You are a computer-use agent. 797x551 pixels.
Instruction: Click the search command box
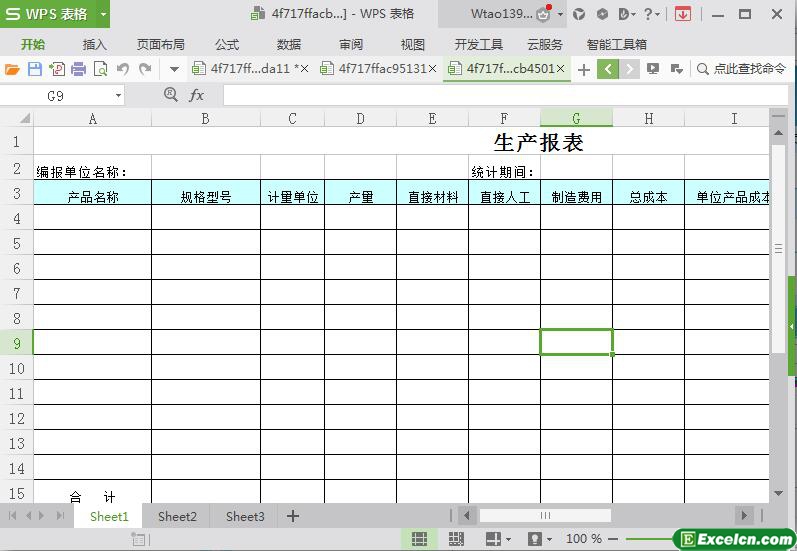742,69
